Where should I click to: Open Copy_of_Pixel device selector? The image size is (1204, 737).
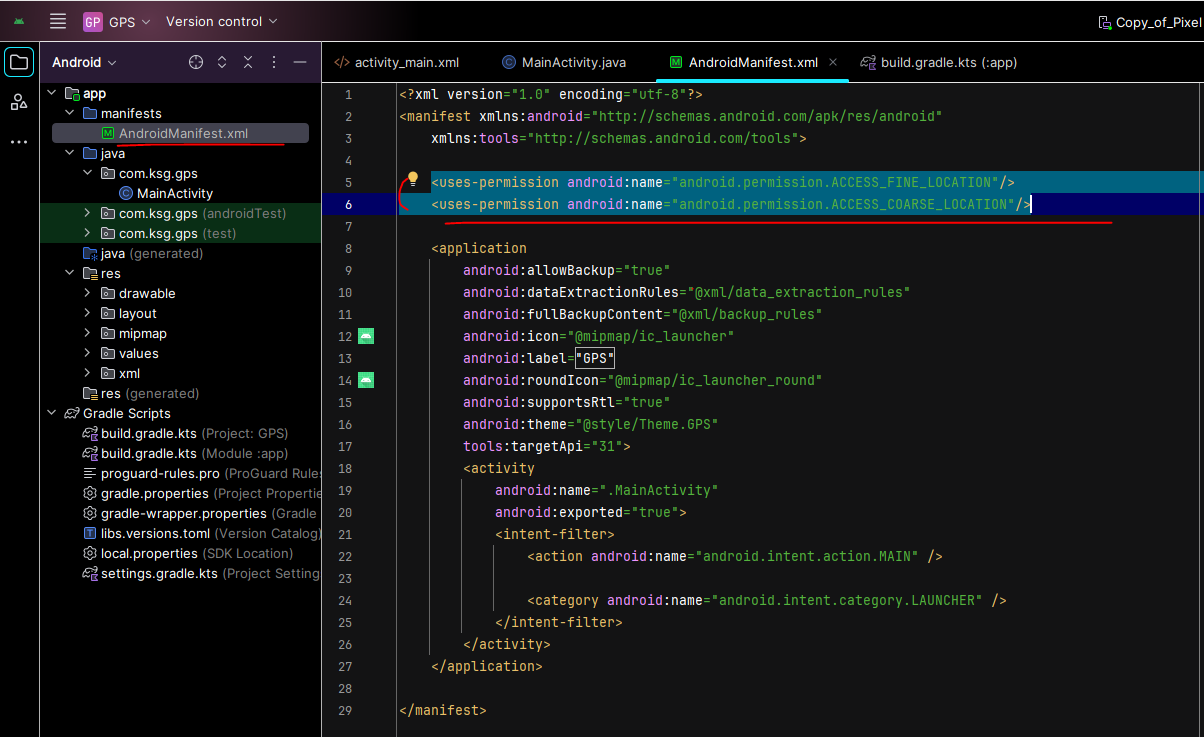1150,21
